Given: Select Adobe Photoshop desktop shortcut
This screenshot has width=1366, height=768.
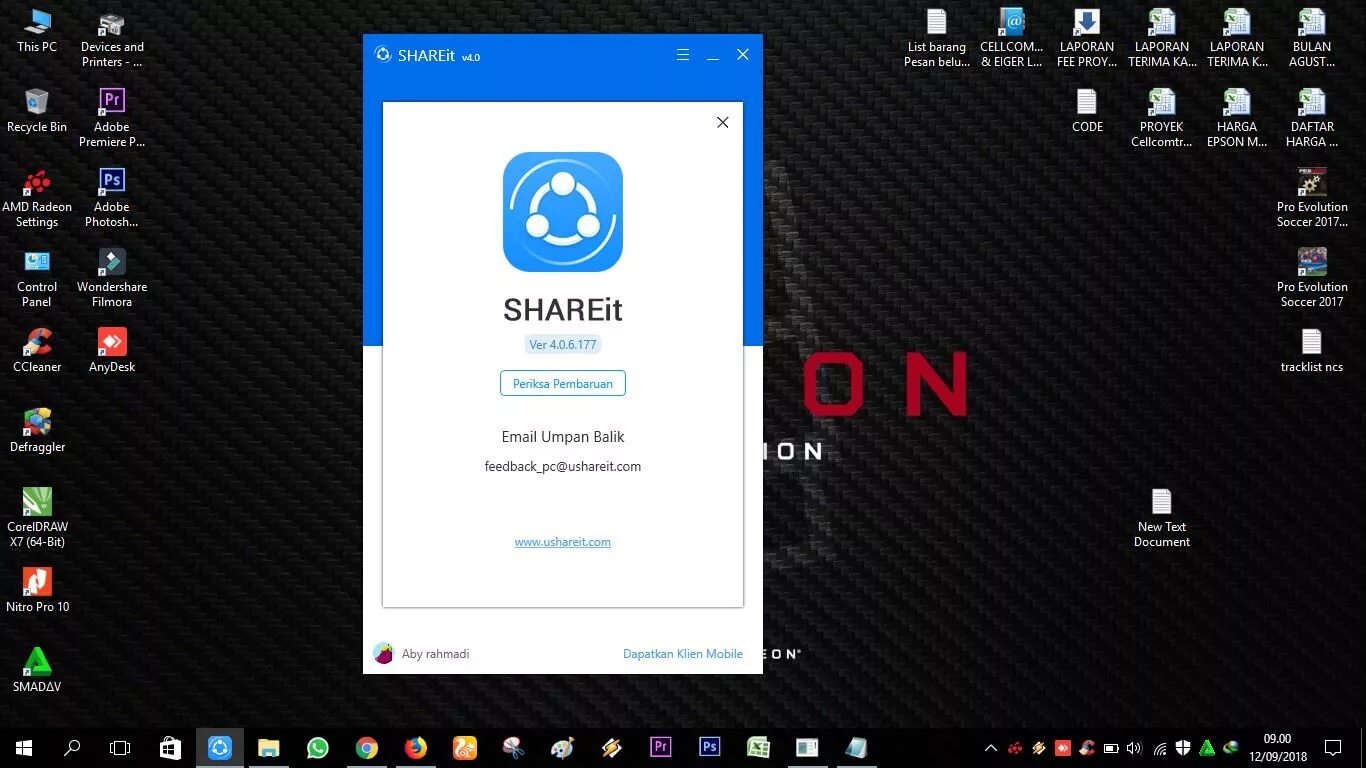Looking at the screenshot, I should [112, 199].
